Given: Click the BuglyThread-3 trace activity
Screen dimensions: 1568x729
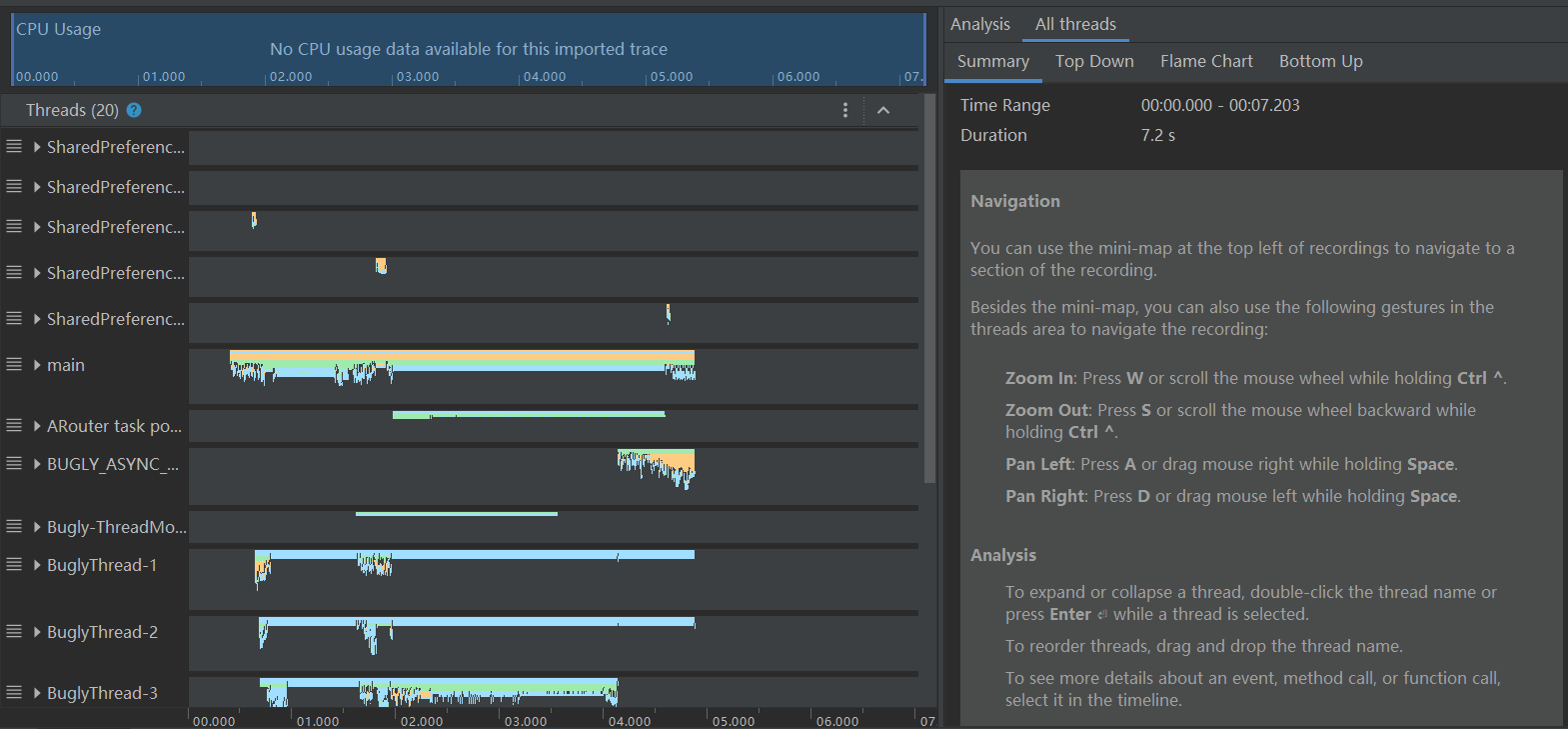Looking at the screenshot, I should click(440, 690).
